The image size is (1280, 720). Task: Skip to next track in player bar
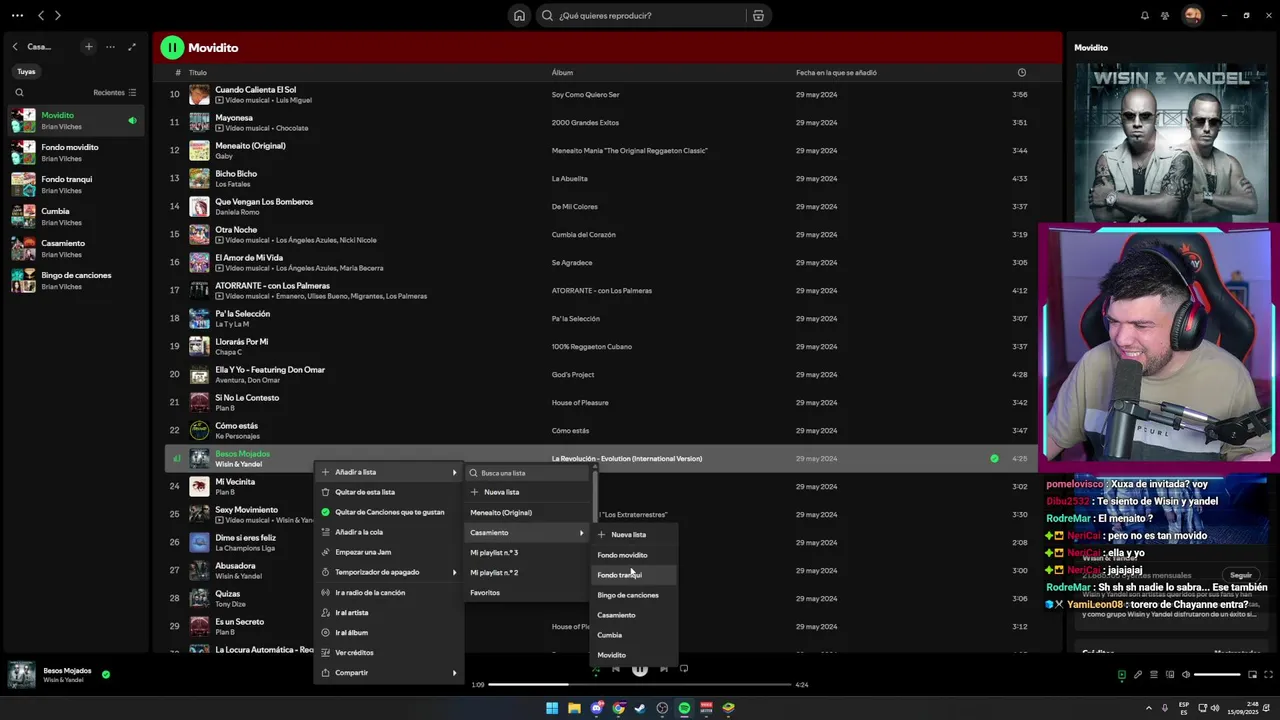click(x=664, y=668)
